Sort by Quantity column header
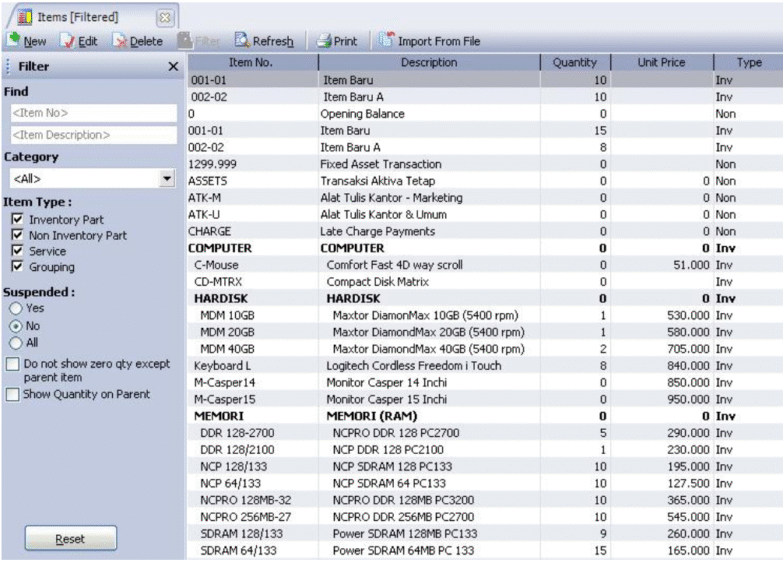The image size is (783, 563). (x=574, y=62)
